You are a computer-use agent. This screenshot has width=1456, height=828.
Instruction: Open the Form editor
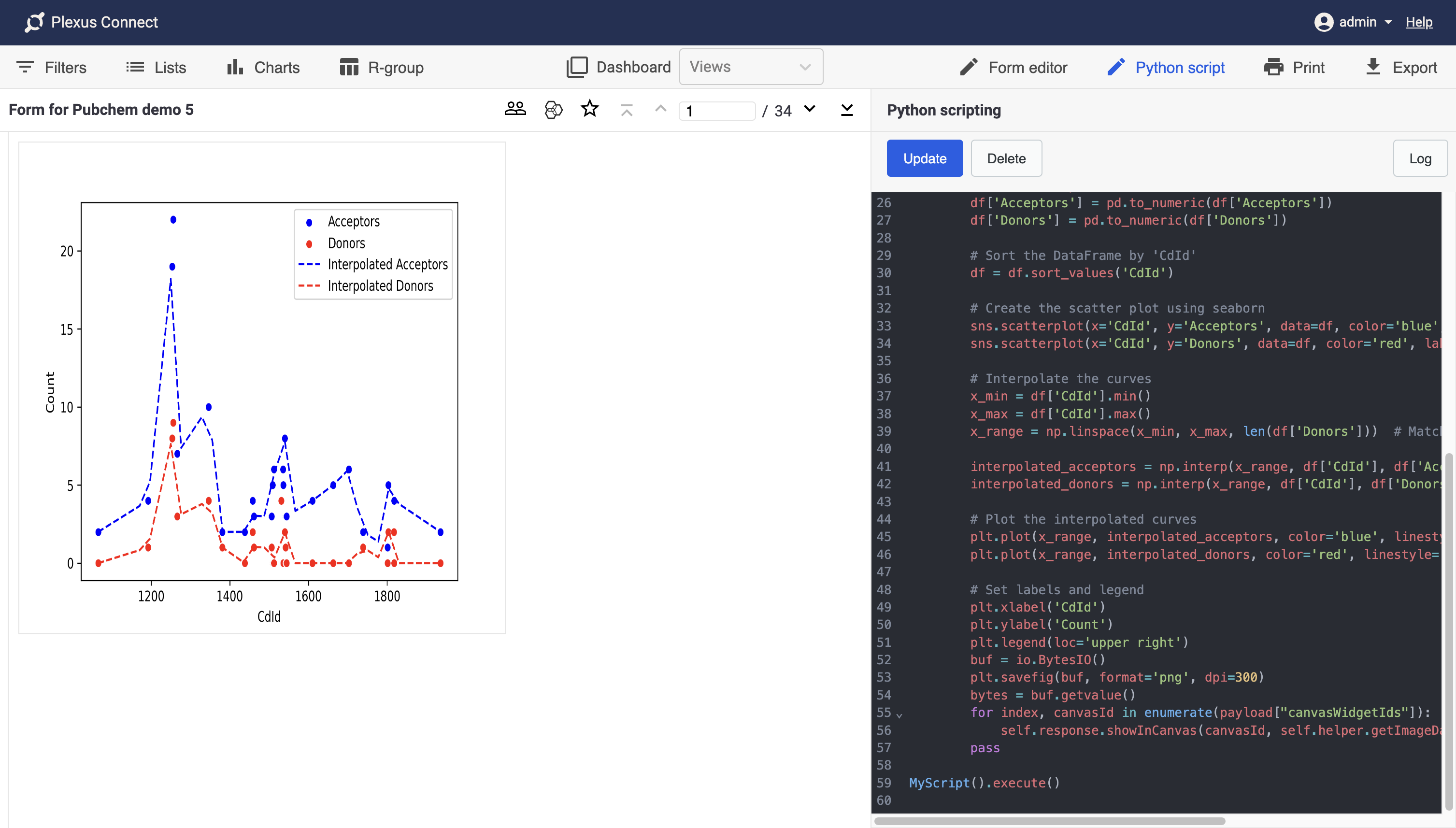coord(1013,67)
